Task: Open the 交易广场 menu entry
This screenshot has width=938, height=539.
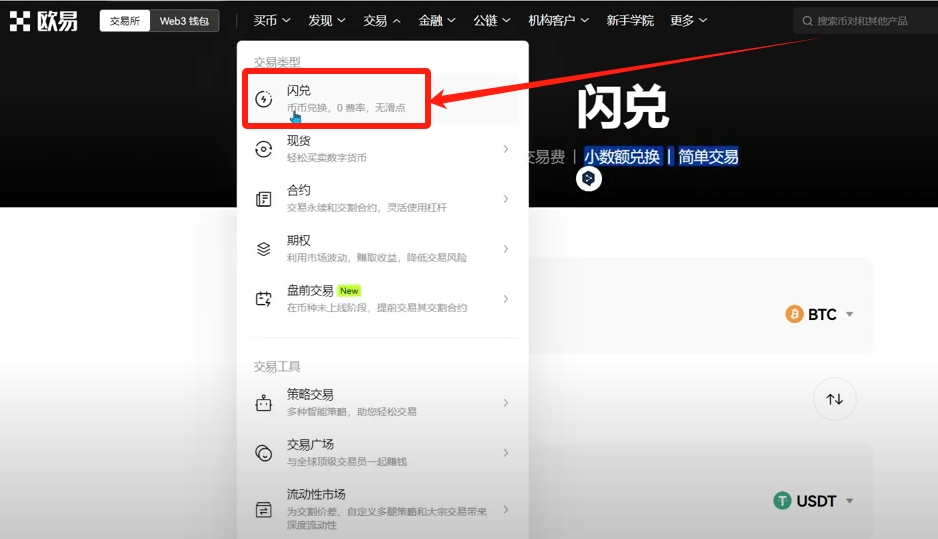Action: click(383, 453)
